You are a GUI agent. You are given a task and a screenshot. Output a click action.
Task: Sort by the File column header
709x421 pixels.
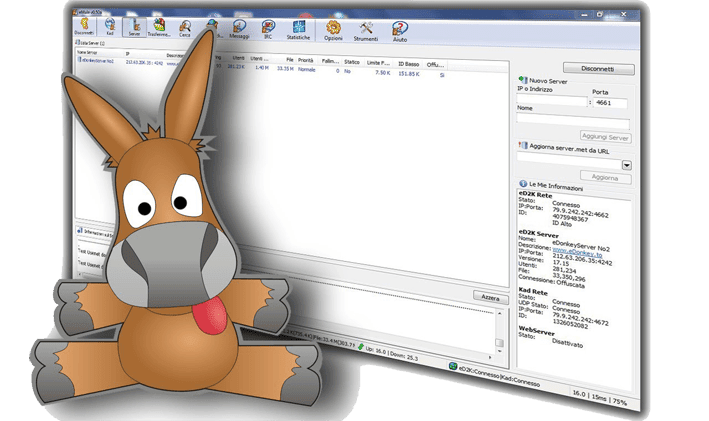(289, 59)
